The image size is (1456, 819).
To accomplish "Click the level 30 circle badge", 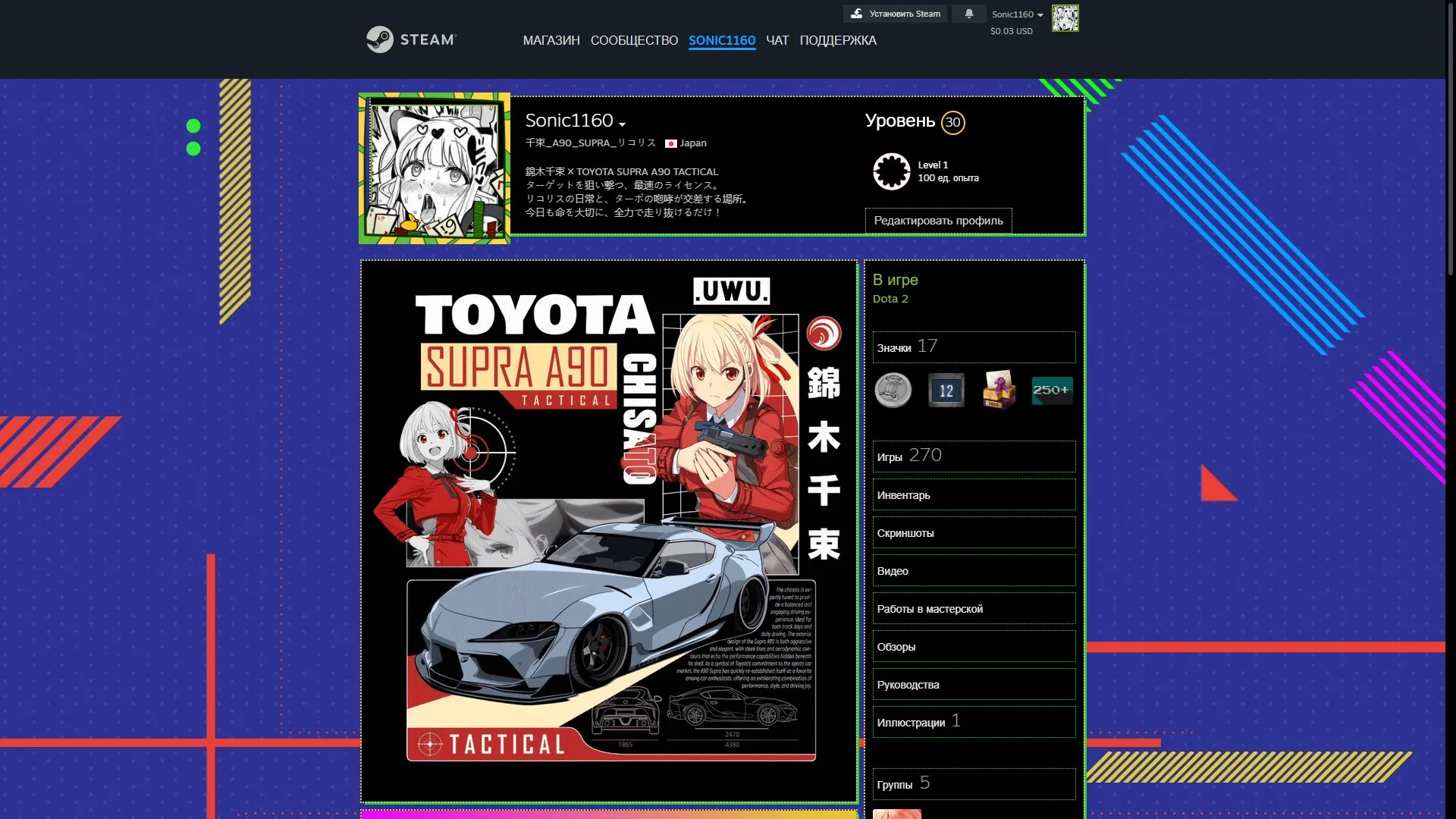I will coord(953,122).
